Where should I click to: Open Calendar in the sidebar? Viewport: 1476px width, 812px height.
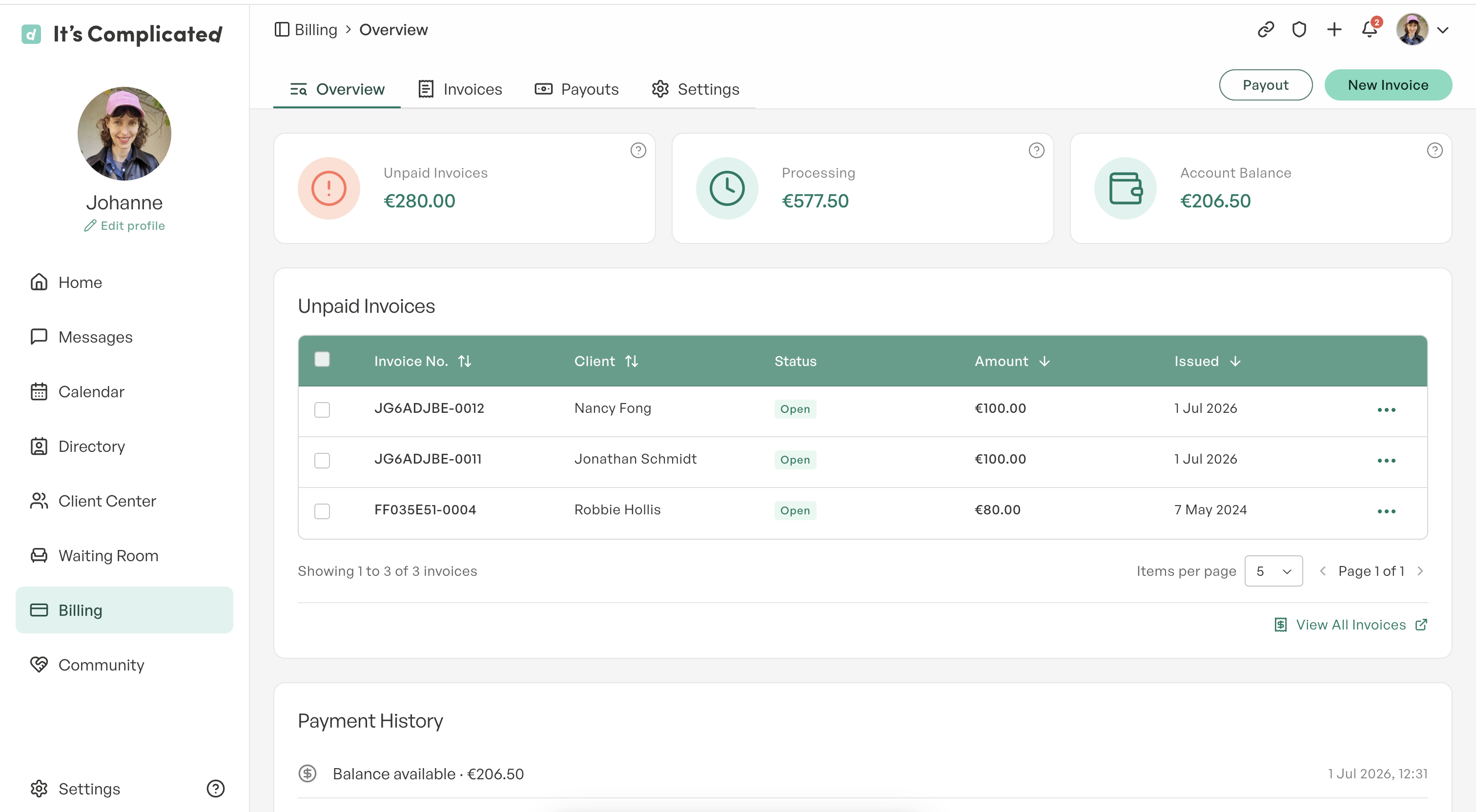(124, 391)
